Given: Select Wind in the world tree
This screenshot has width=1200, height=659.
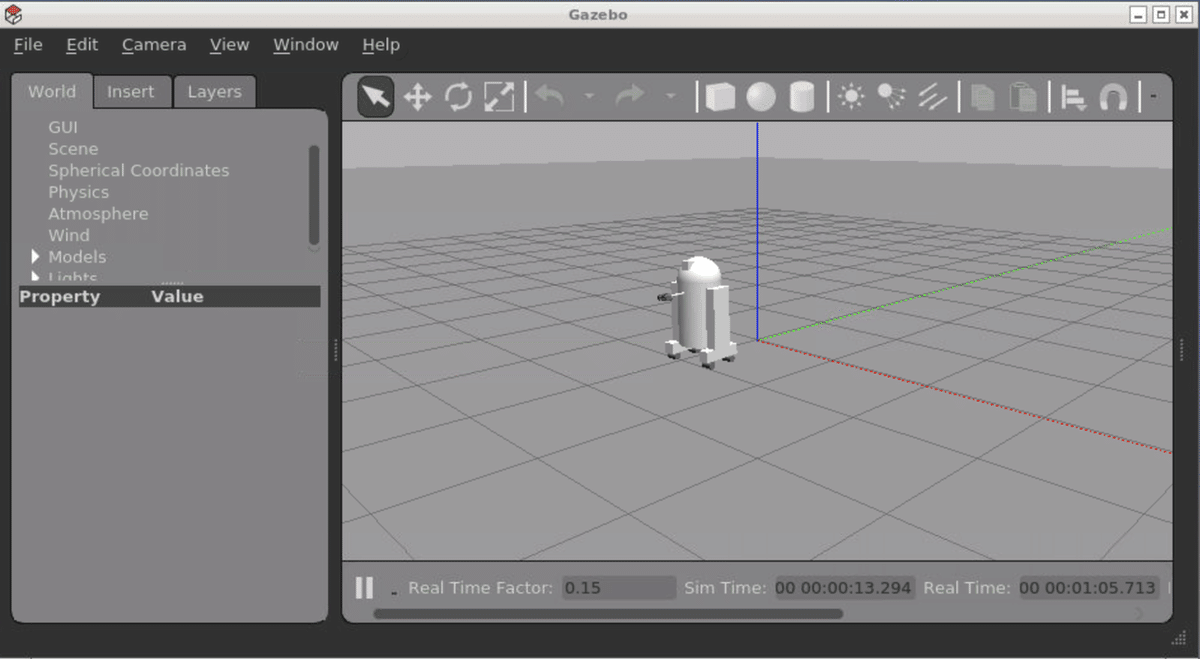Looking at the screenshot, I should click(x=69, y=235).
